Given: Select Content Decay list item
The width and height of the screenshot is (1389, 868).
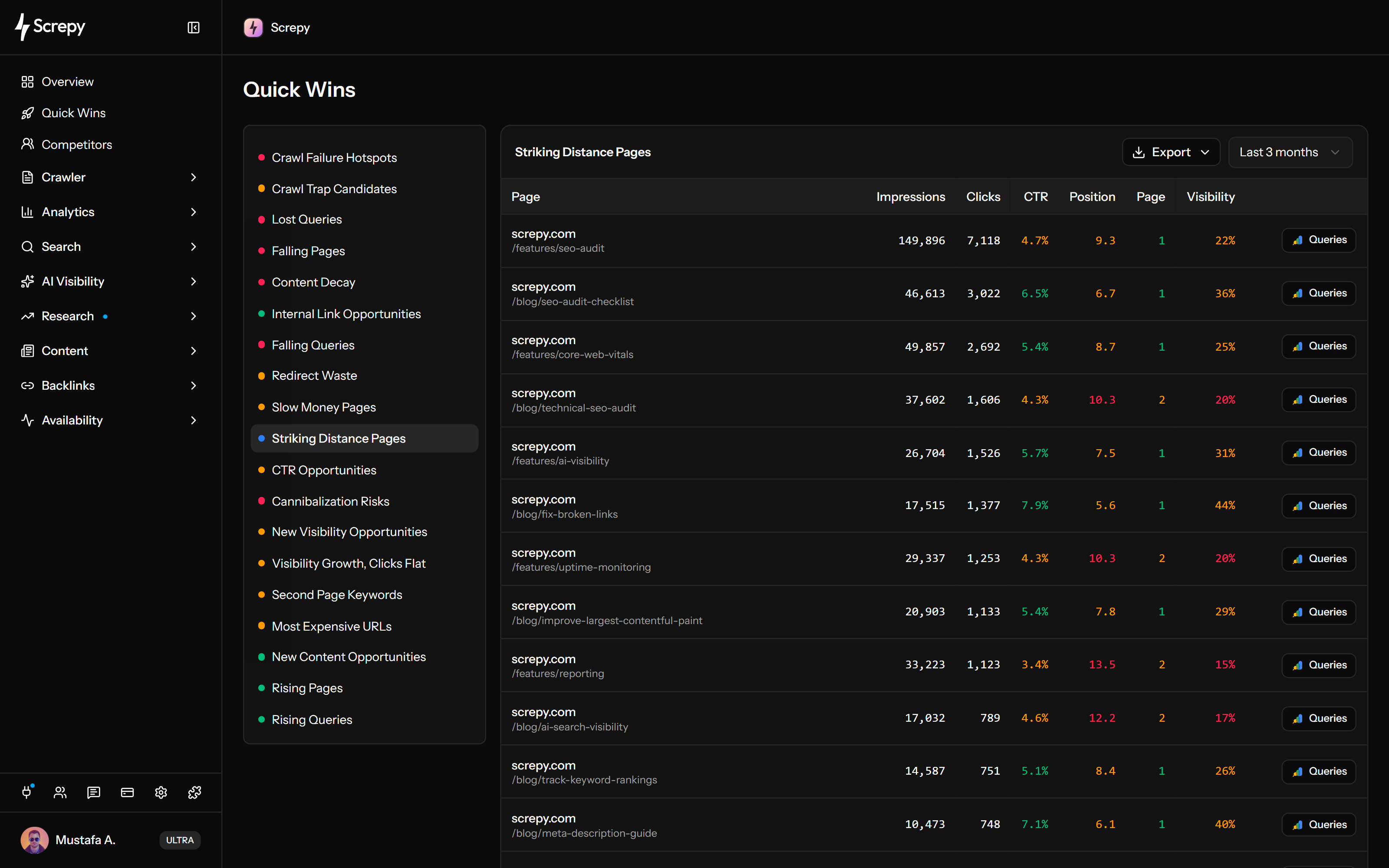Looking at the screenshot, I should tap(365, 282).
